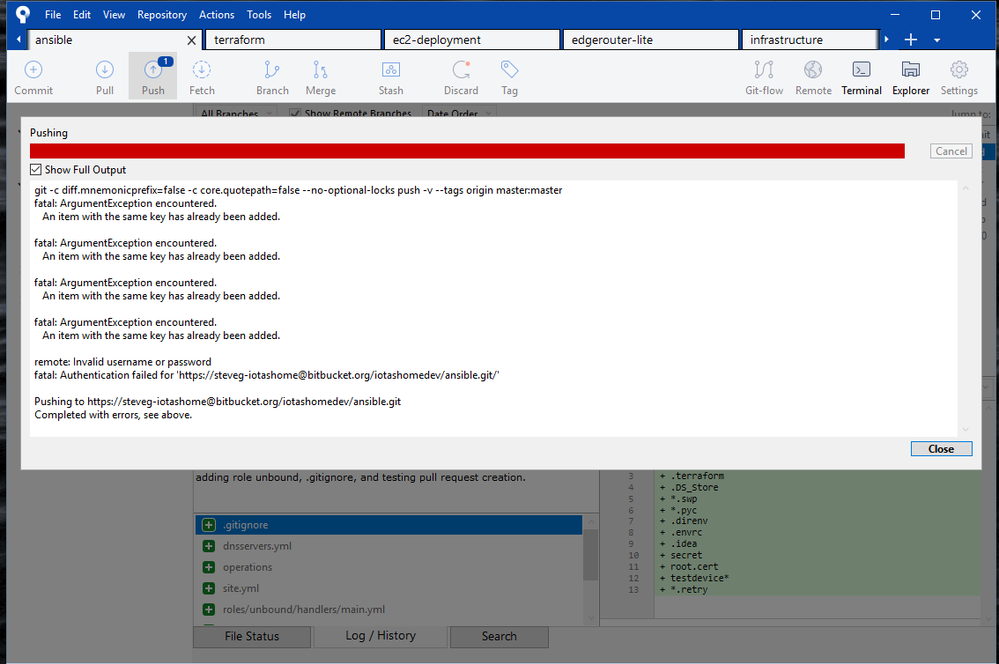
Task: Toggle Show Remote Branches checkbox
Action: [x=294, y=113]
